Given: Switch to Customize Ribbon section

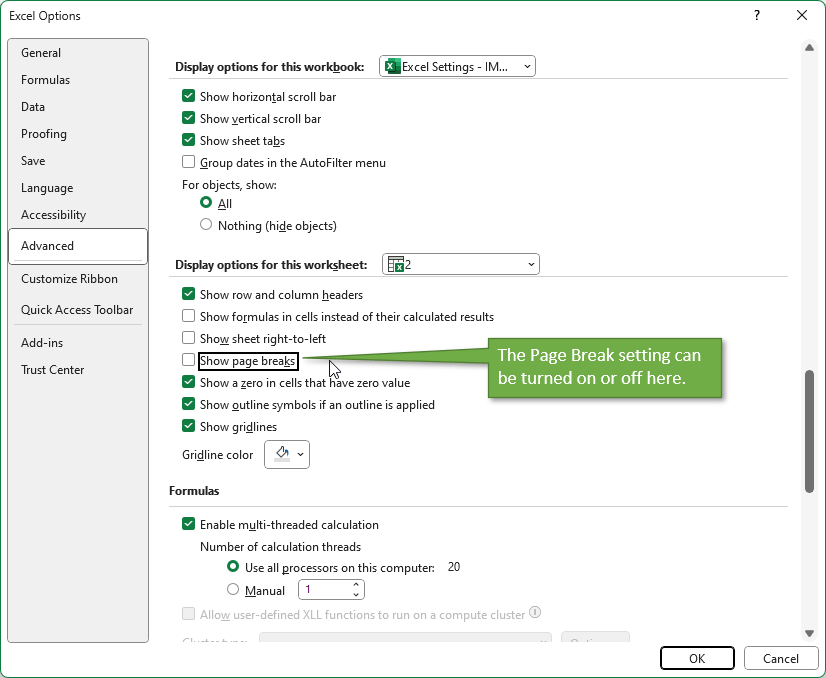Looking at the screenshot, I should pyautogui.click(x=69, y=279).
